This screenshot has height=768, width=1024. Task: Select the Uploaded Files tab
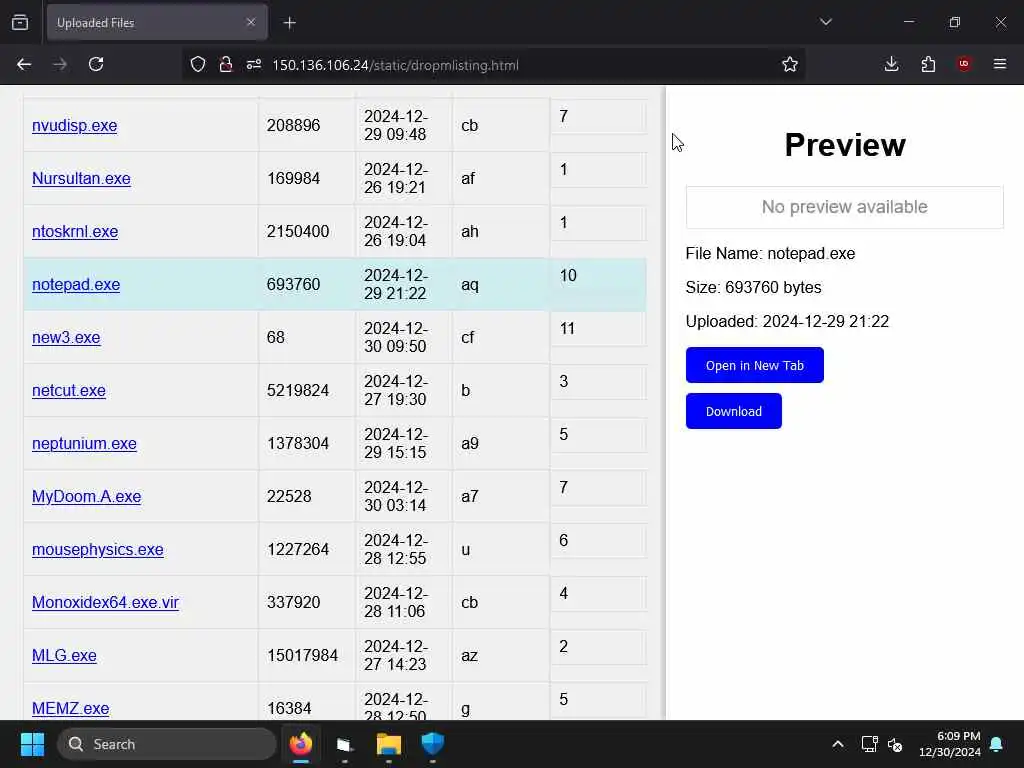(x=157, y=22)
